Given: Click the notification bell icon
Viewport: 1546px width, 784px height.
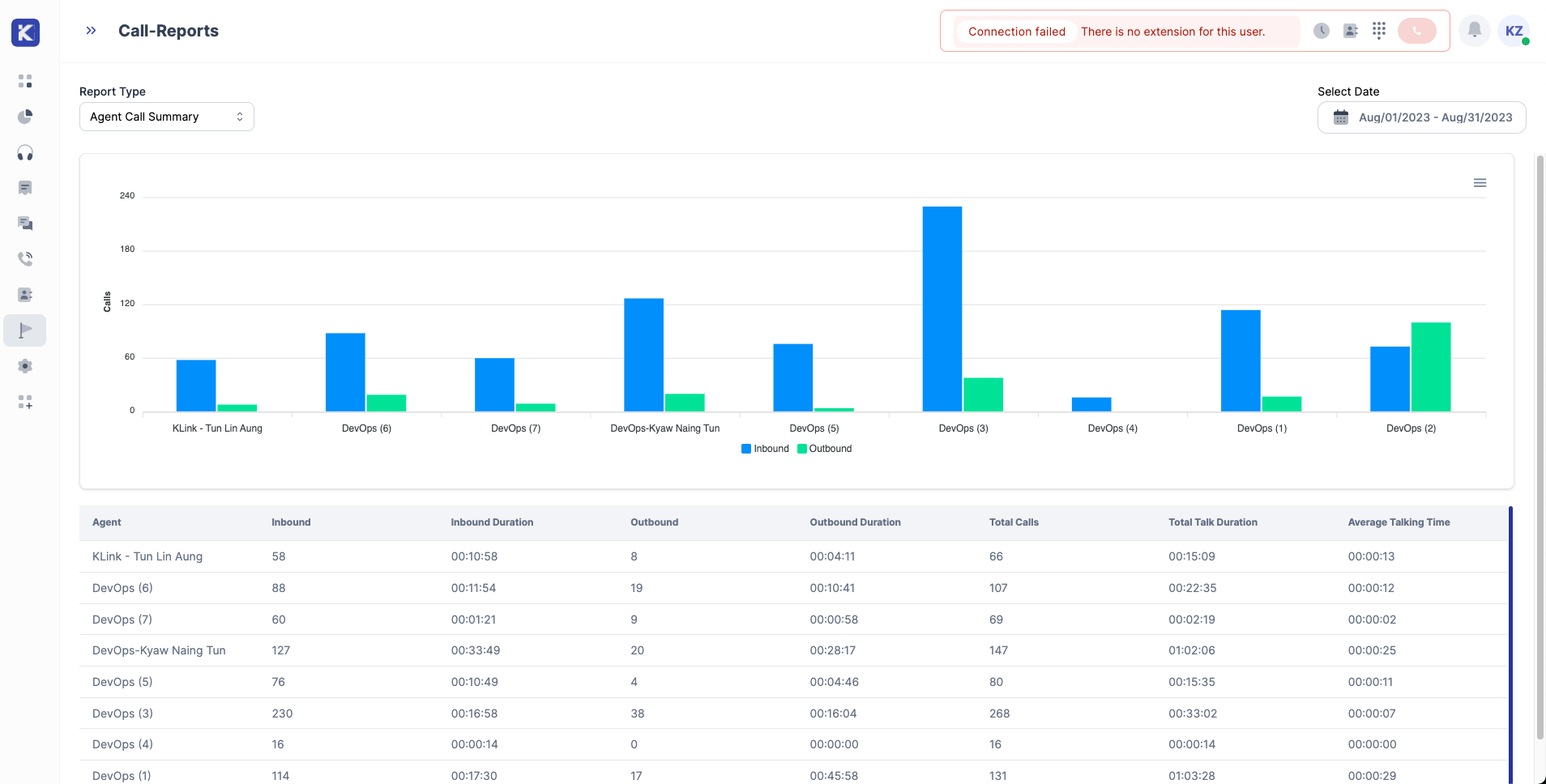Looking at the screenshot, I should coord(1475,31).
